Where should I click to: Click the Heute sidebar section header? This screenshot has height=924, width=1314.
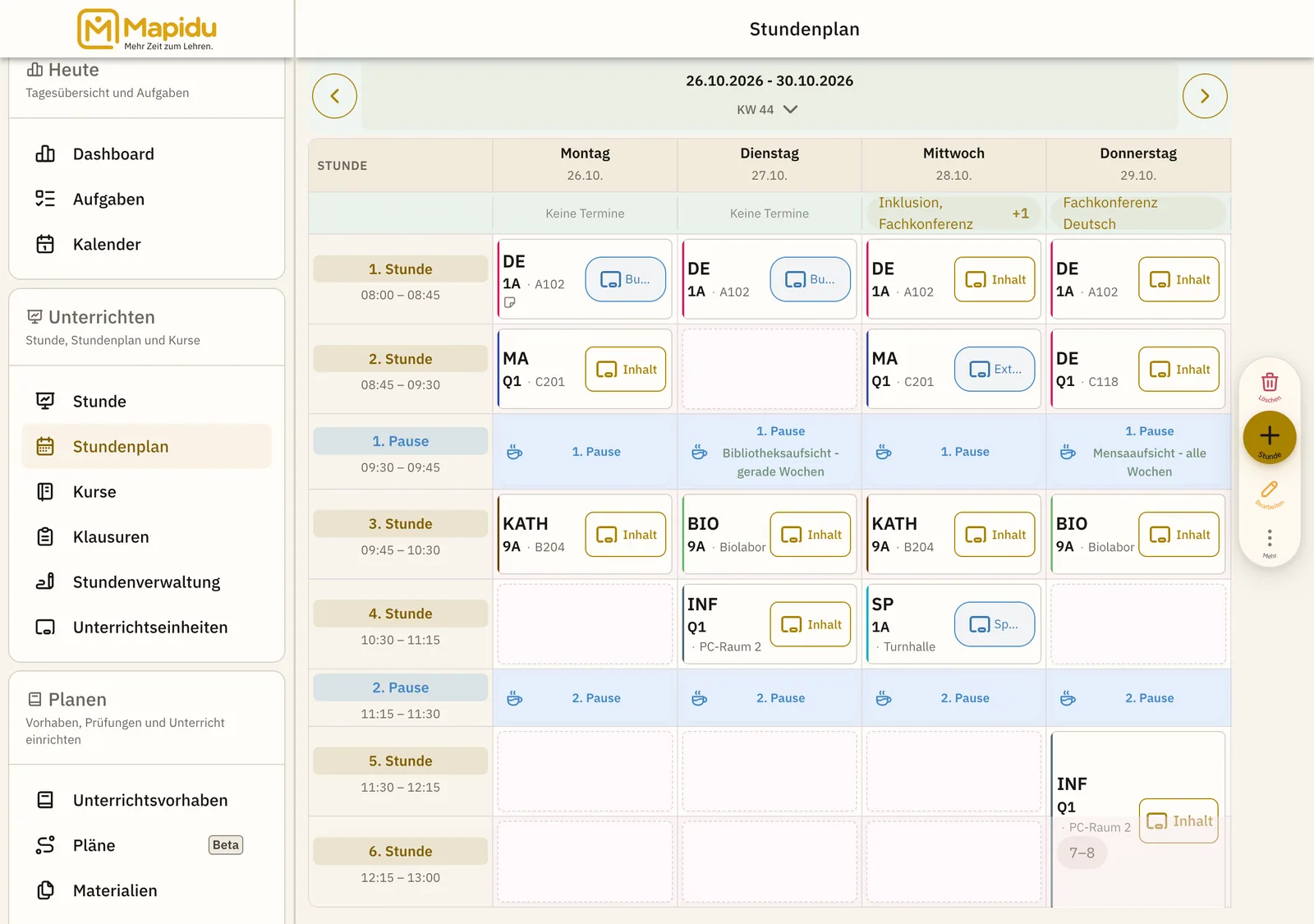tap(147, 80)
